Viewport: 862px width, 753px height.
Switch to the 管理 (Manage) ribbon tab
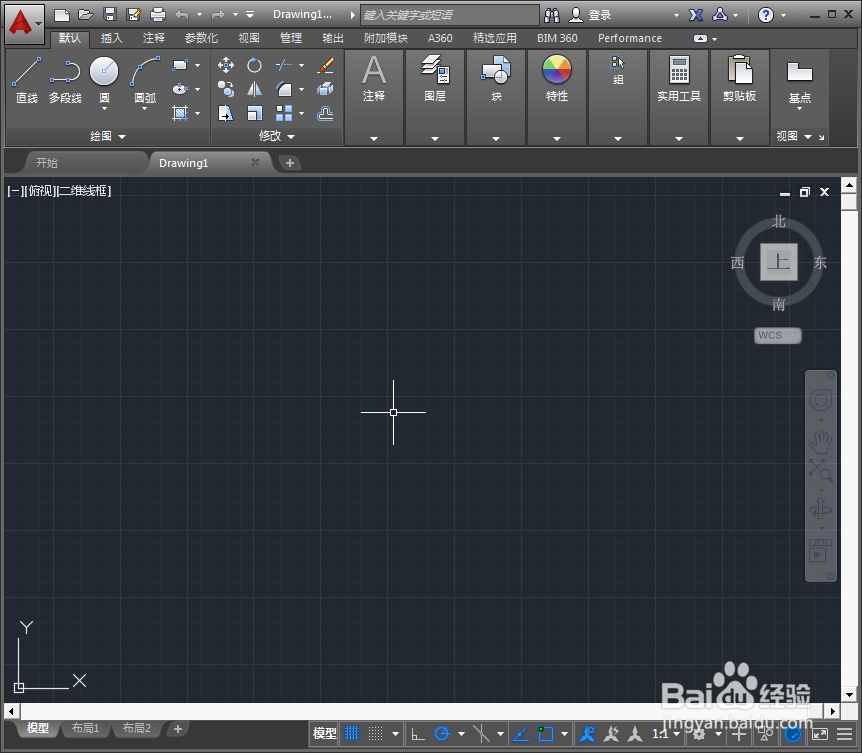point(291,38)
